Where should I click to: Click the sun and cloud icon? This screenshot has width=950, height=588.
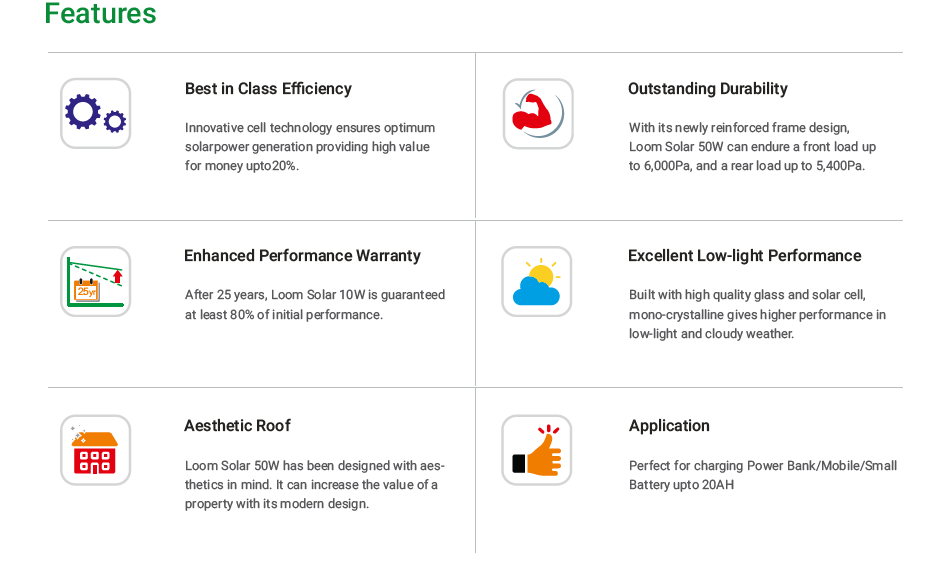point(537,282)
